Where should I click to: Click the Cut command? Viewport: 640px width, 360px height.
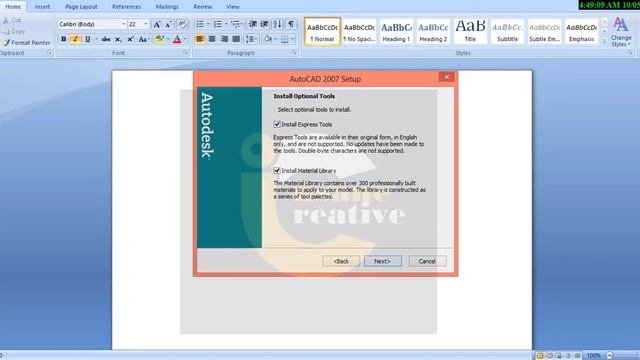(12, 20)
